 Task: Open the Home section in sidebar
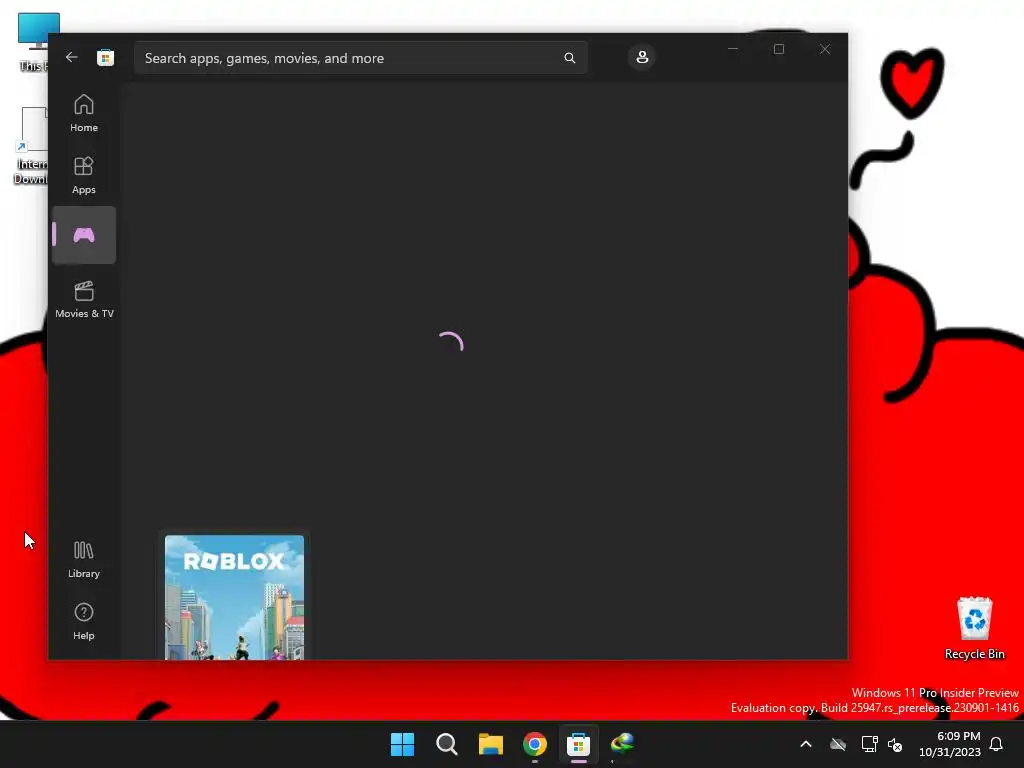[x=84, y=114]
